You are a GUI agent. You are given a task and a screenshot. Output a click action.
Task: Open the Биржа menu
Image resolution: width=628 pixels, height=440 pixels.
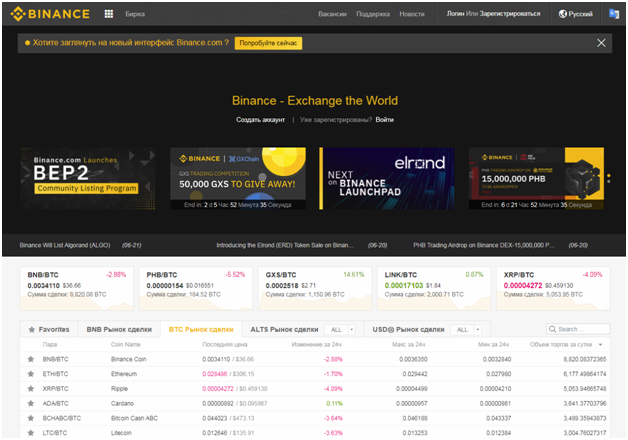(135, 14)
